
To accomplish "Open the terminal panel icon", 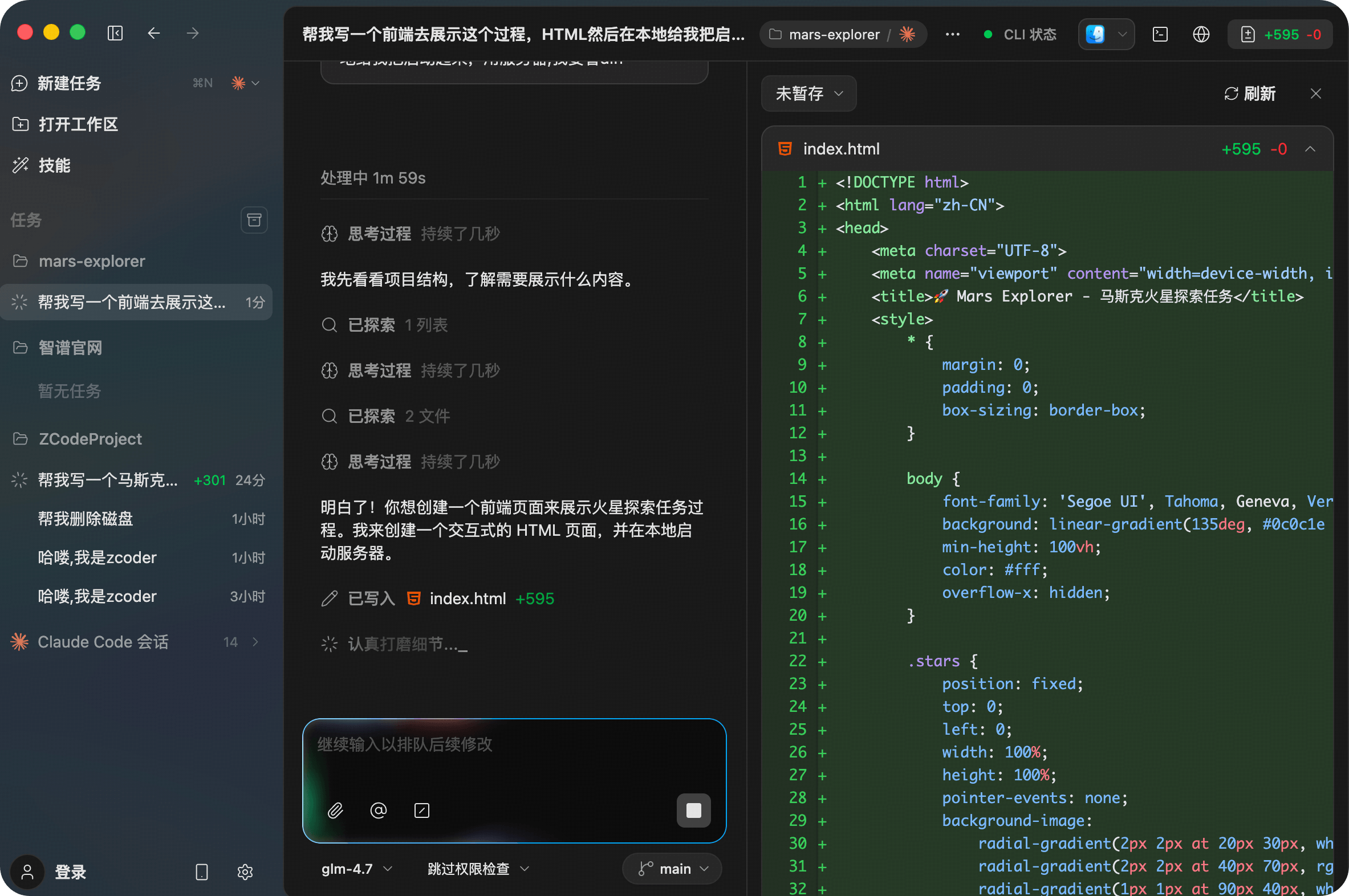I will (1160, 34).
